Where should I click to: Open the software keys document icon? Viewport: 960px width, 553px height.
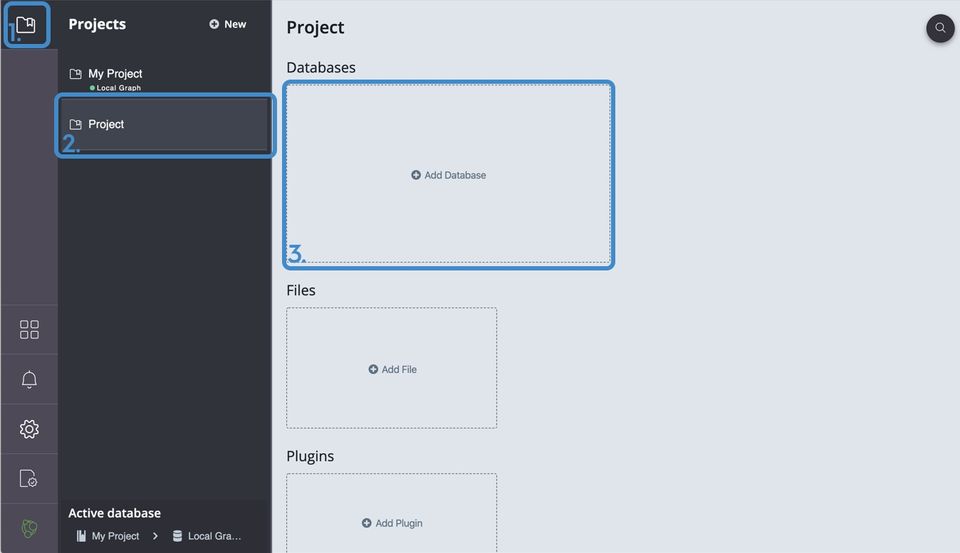click(x=29, y=479)
